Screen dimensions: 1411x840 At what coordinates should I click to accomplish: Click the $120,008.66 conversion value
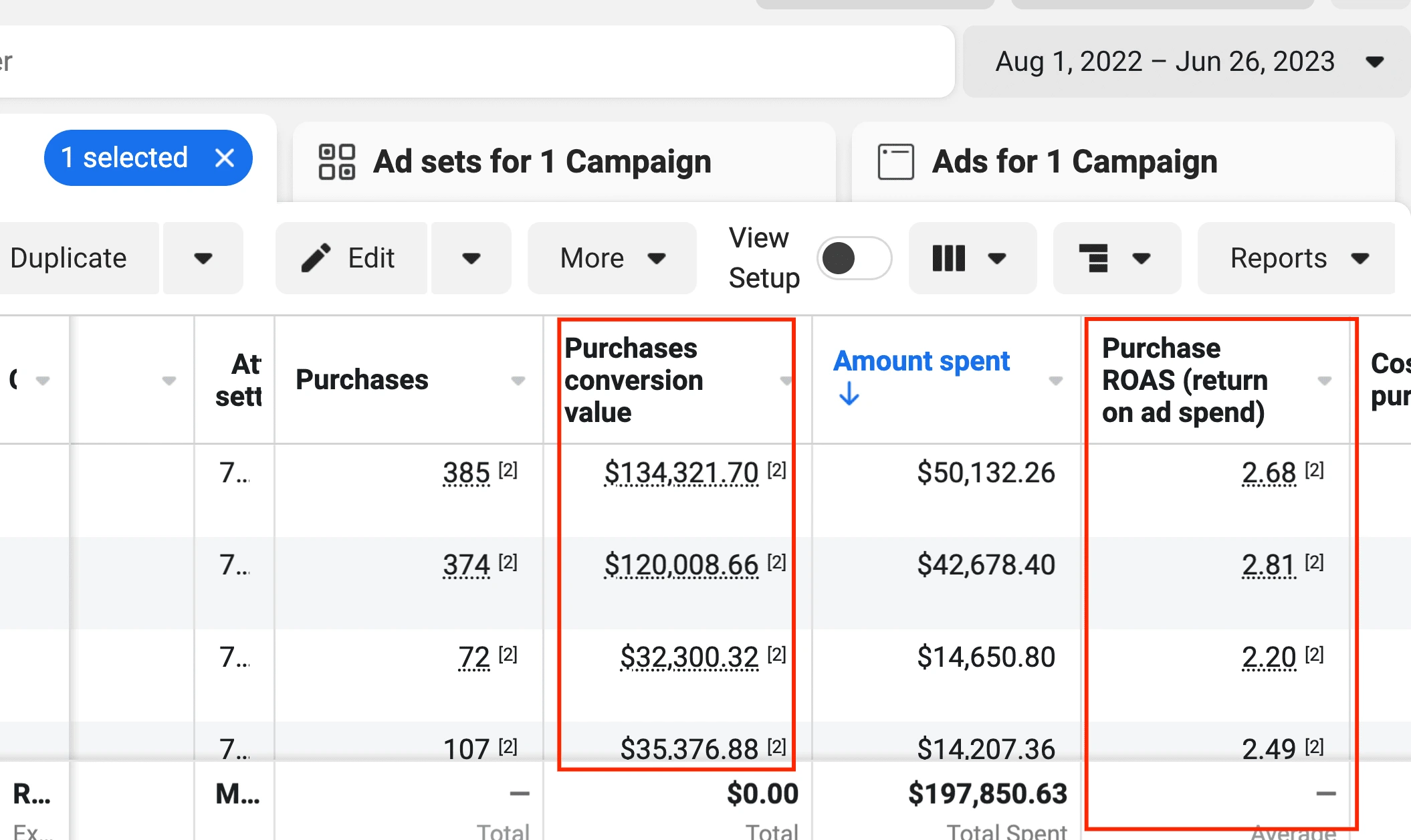pyautogui.click(x=681, y=565)
